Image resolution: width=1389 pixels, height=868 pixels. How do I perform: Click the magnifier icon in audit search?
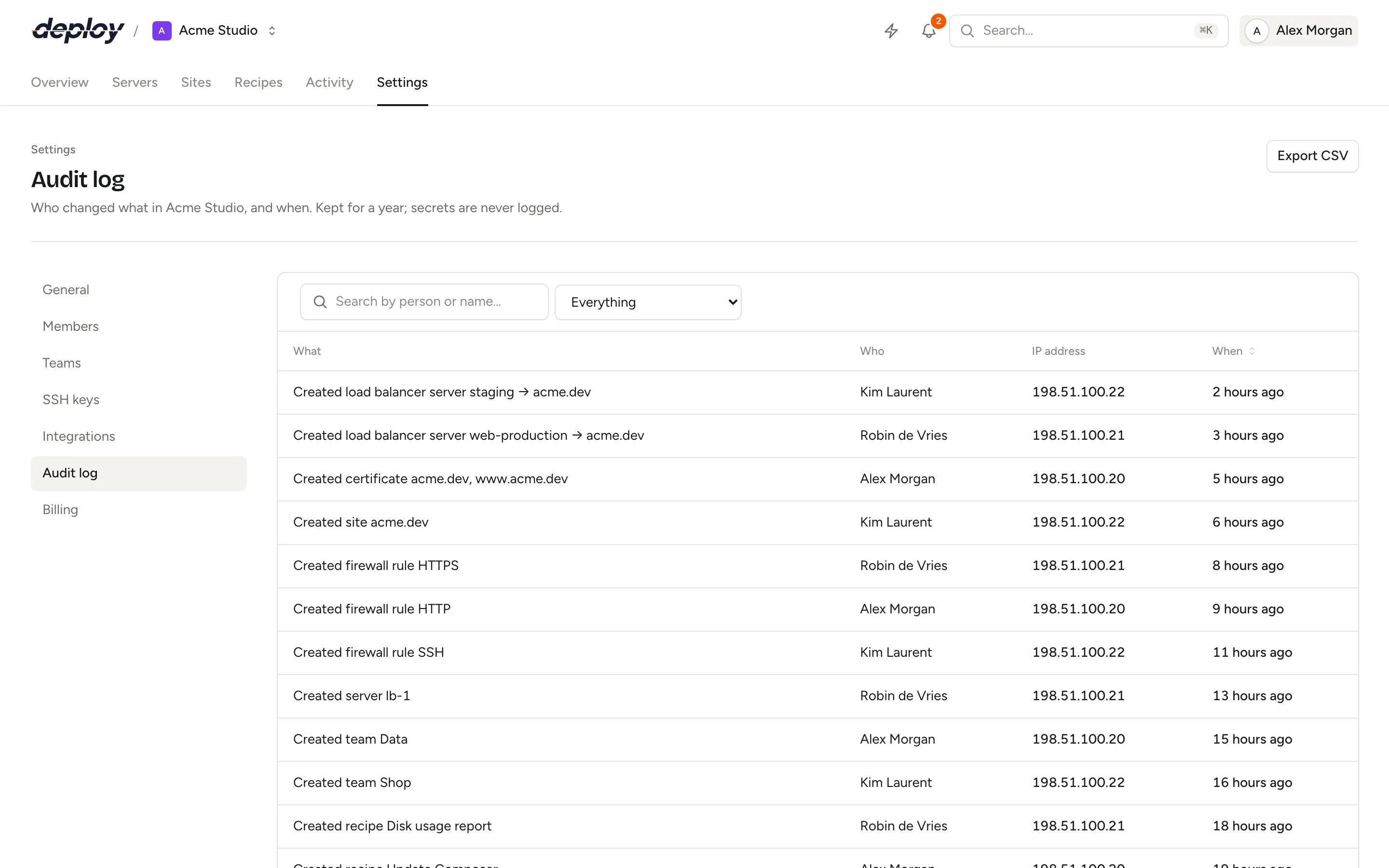click(320, 302)
